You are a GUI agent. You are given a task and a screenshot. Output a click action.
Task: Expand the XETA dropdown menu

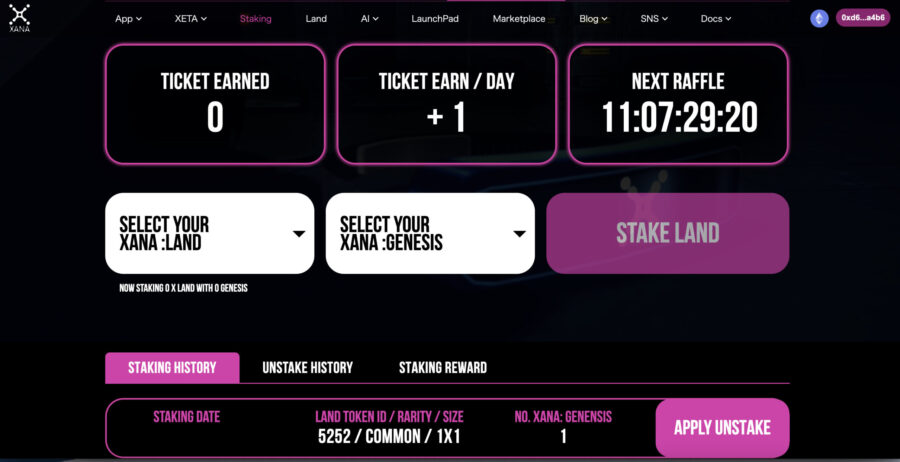pyautogui.click(x=191, y=19)
